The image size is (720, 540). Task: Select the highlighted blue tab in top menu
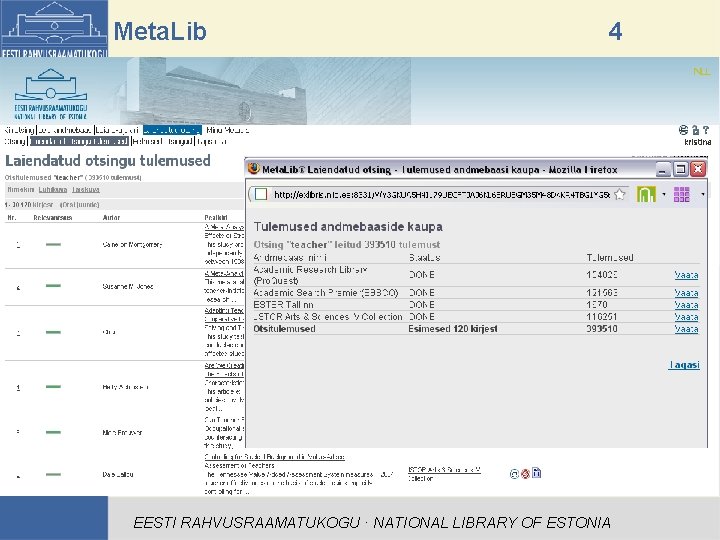coord(172,130)
